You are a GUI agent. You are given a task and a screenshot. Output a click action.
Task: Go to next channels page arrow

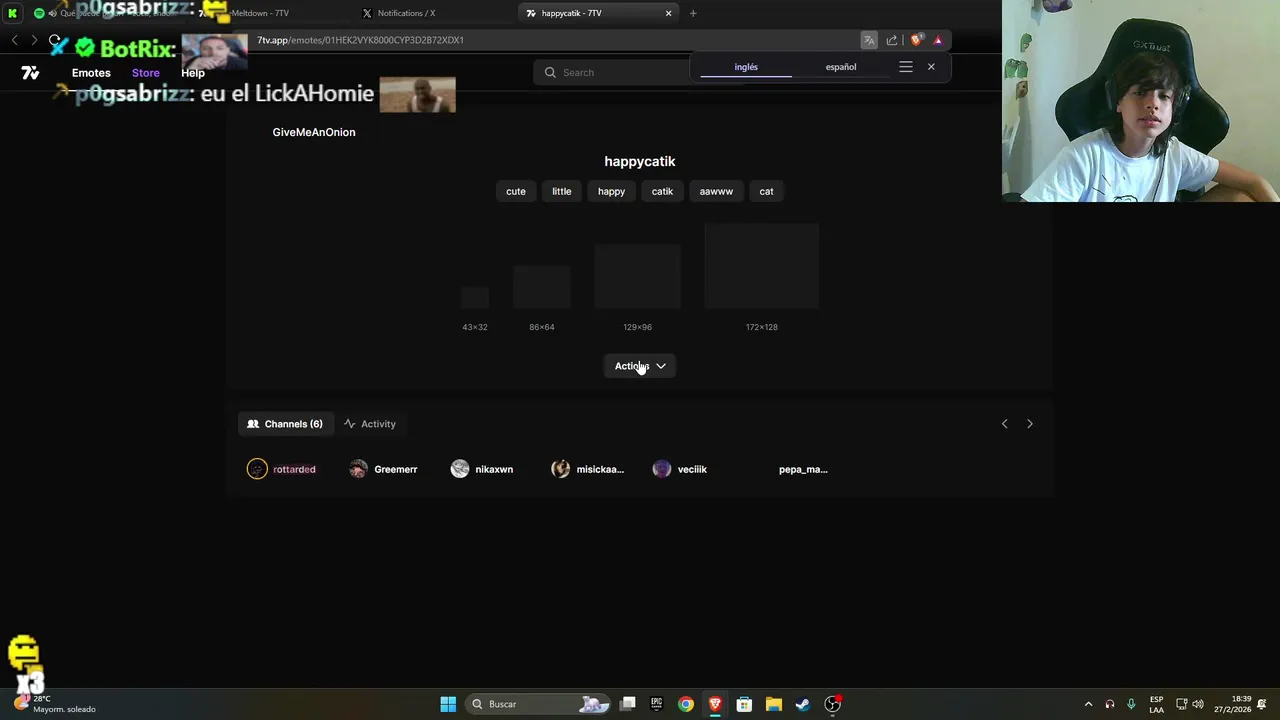(1030, 424)
